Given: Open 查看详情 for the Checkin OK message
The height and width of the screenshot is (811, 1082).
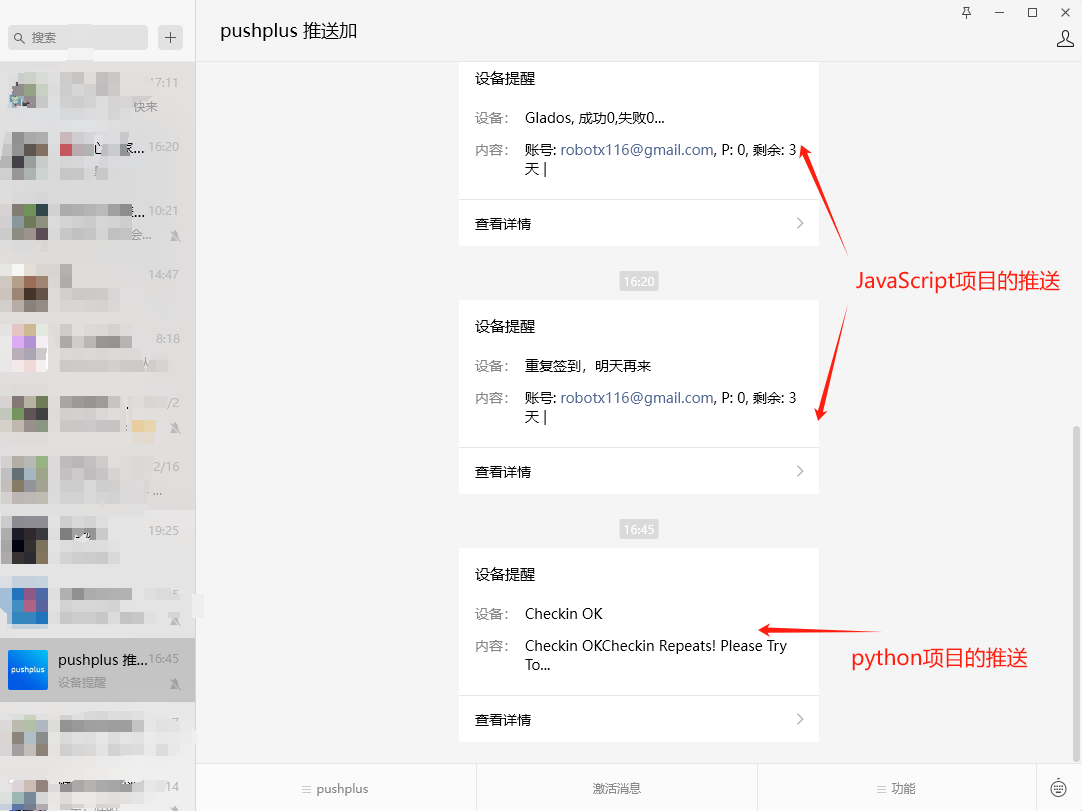Looking at the screenshot, I should [503, 720].
